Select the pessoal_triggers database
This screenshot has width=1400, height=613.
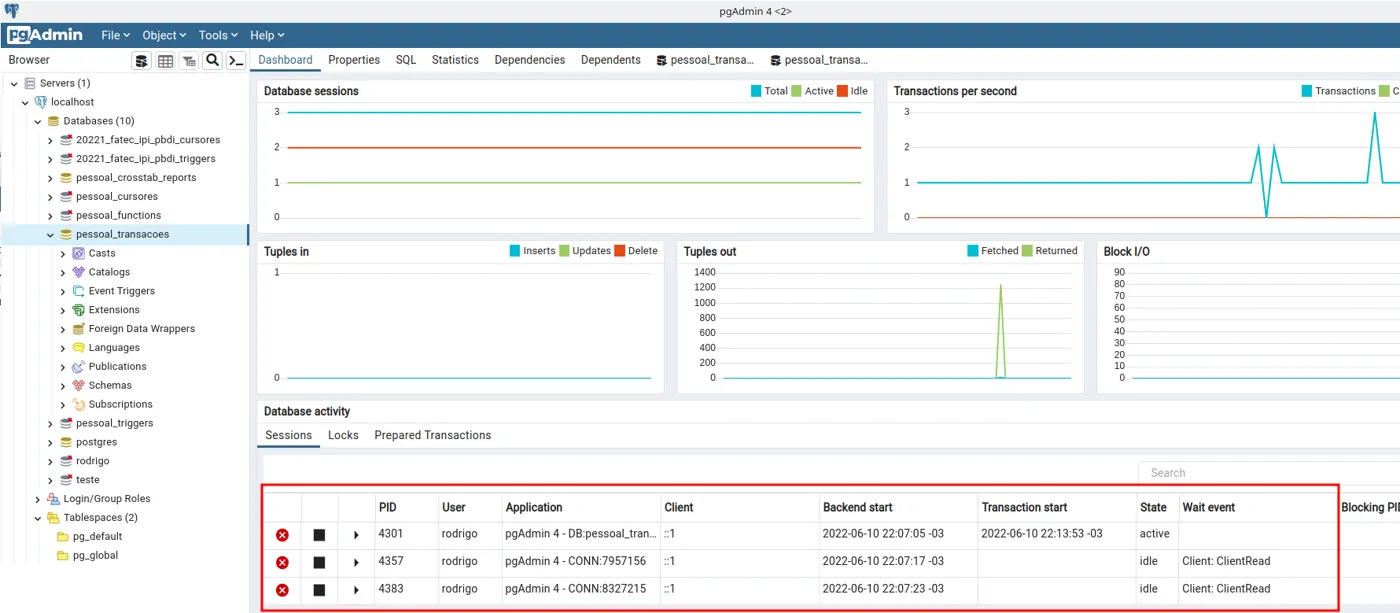coord(114,423)
